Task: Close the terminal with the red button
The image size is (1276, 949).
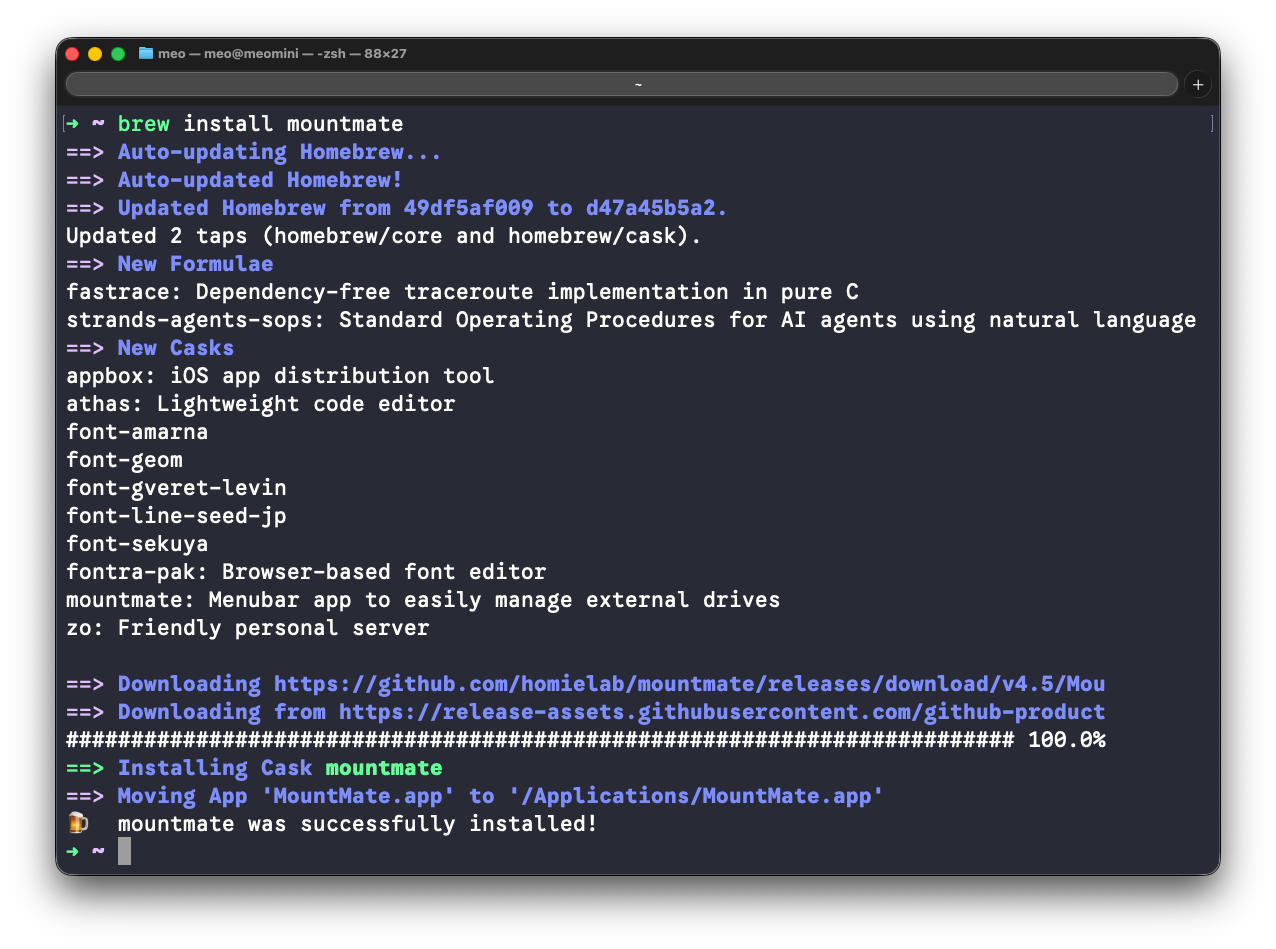Action: pos(72,54)
